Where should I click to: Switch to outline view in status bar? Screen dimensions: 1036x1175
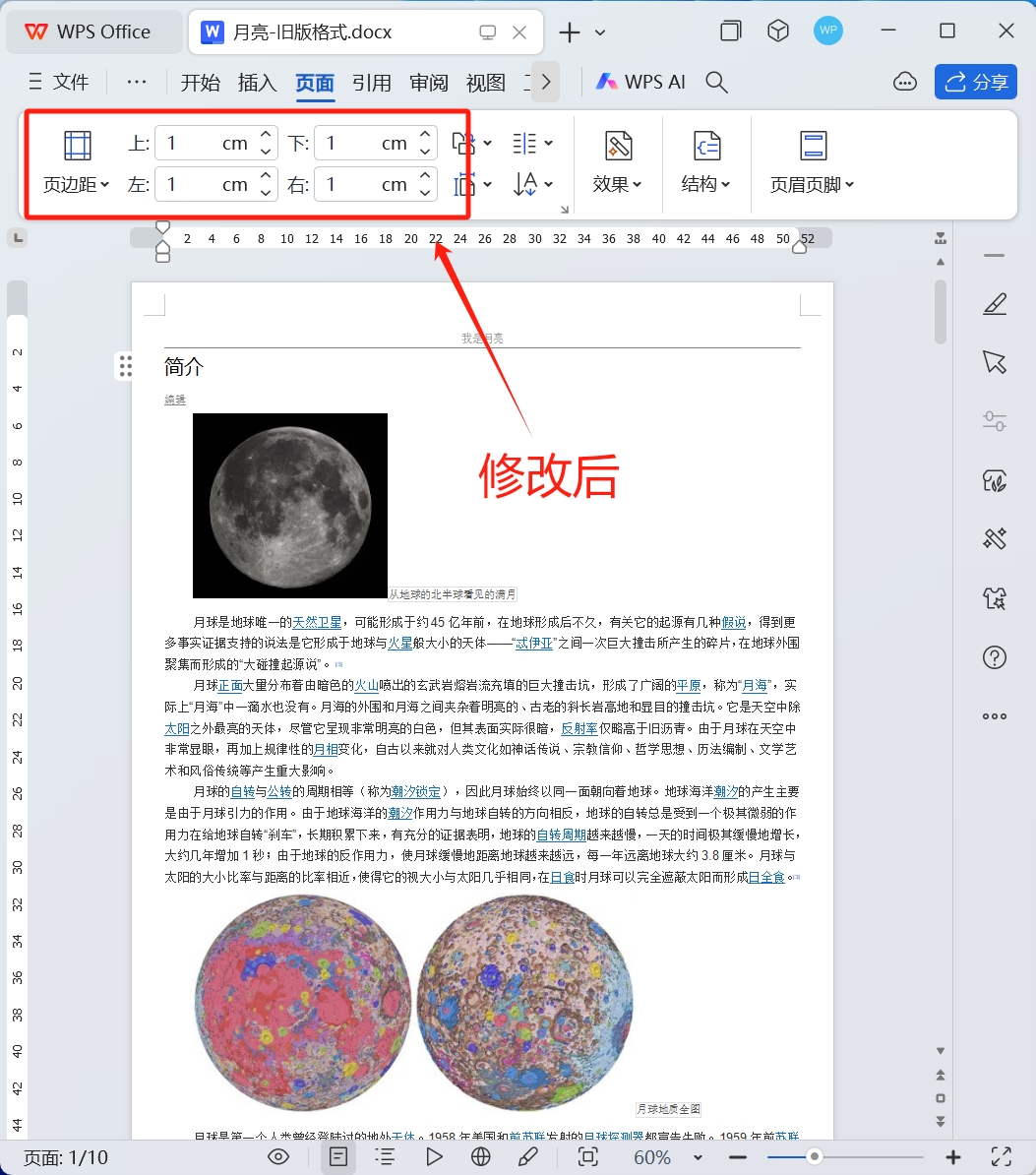(x=385, y=1157)
